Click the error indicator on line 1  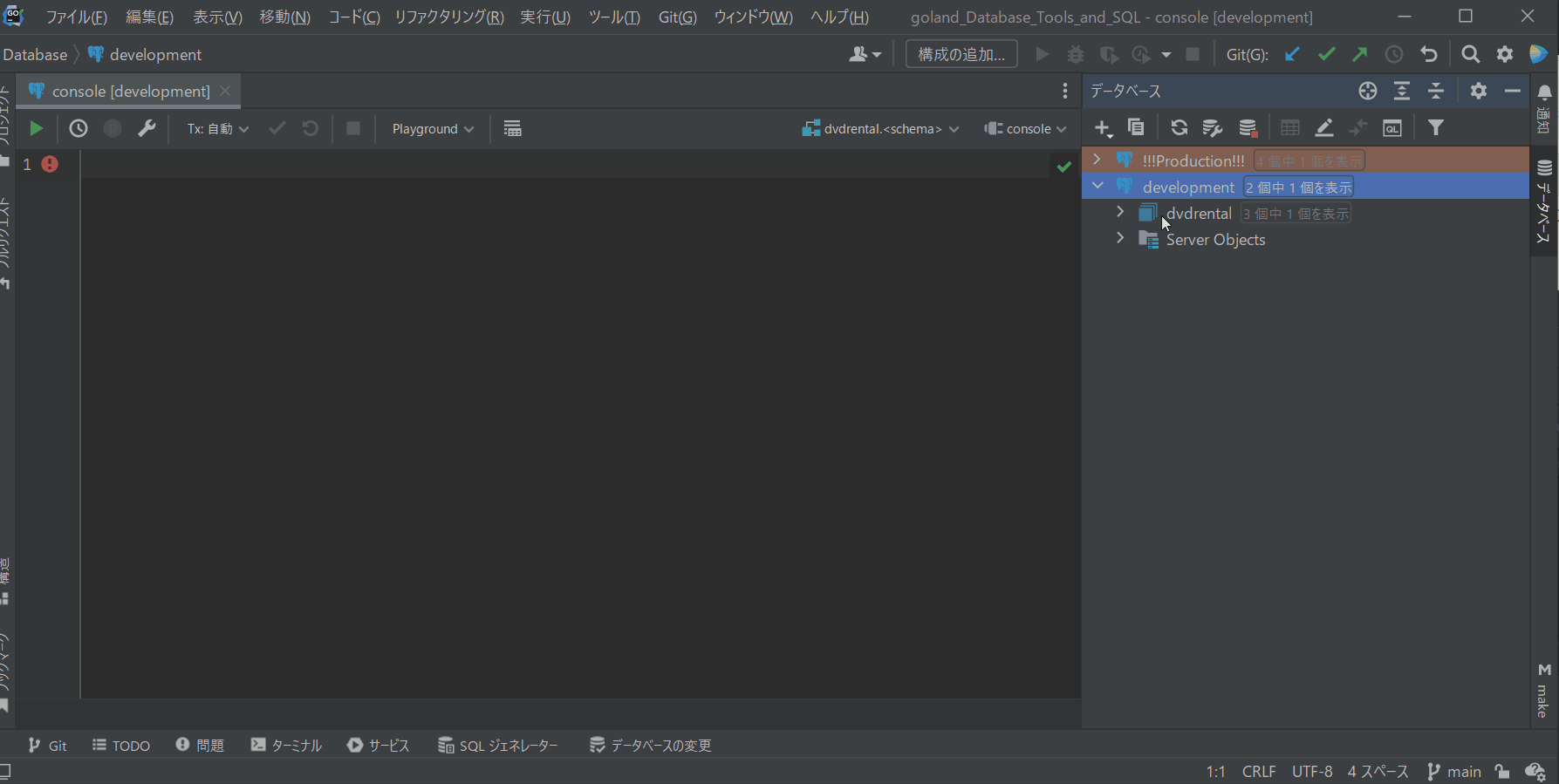pos(50,164)
